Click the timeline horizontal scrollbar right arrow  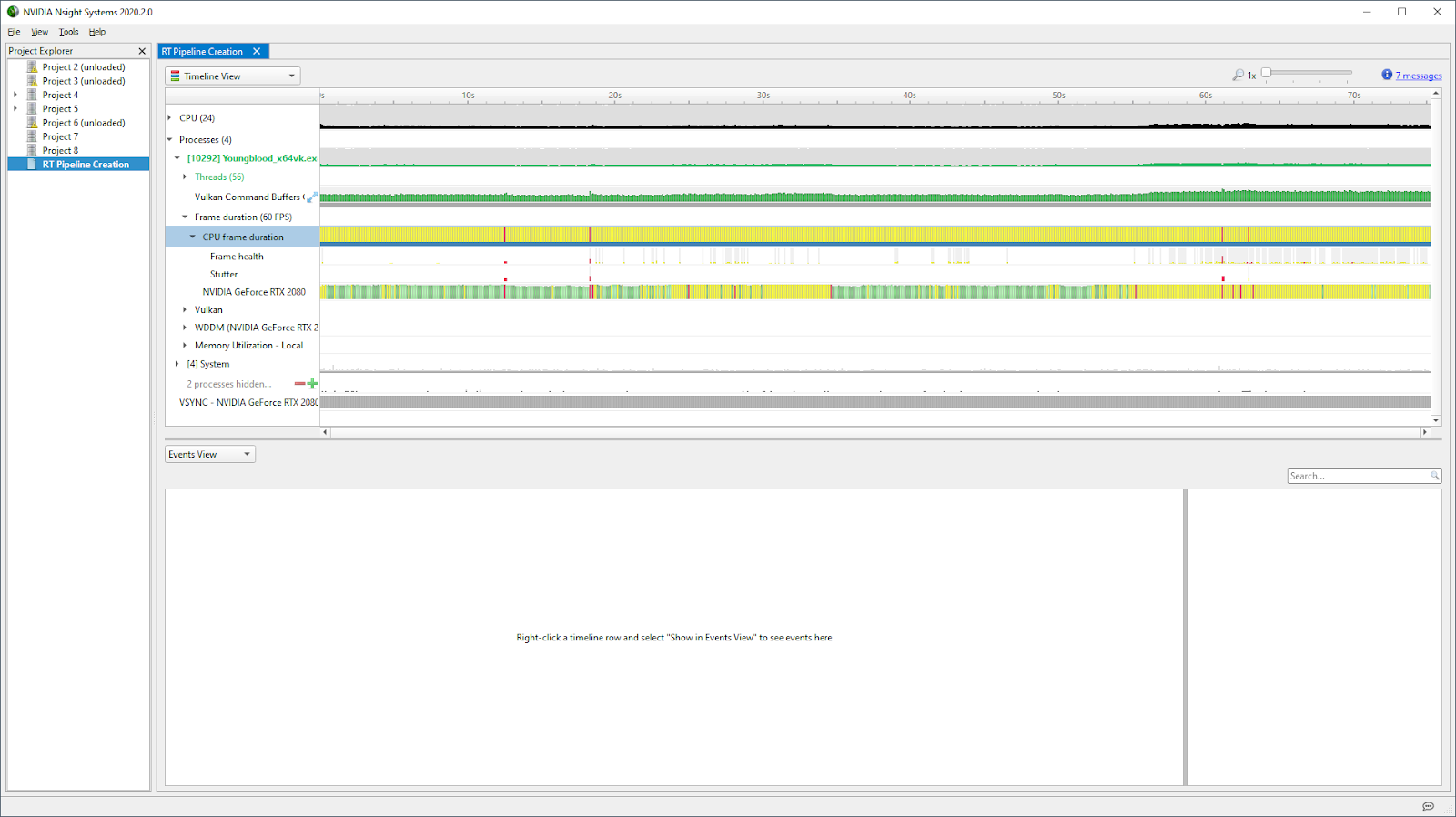1425,432
